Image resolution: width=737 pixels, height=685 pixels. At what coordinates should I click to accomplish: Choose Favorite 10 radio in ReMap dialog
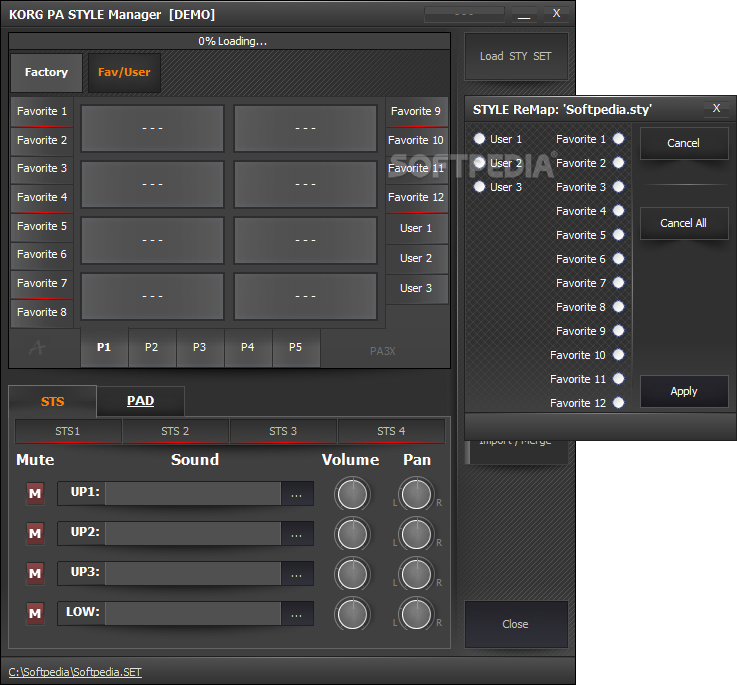pos(619,354)
